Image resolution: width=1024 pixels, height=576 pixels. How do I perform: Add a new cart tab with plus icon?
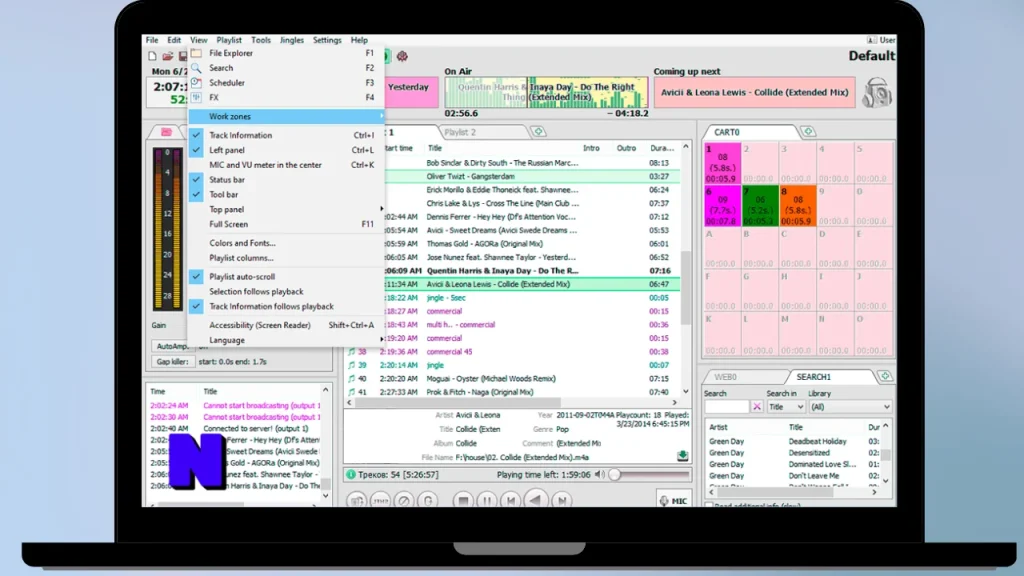click(x=808, y=132)
